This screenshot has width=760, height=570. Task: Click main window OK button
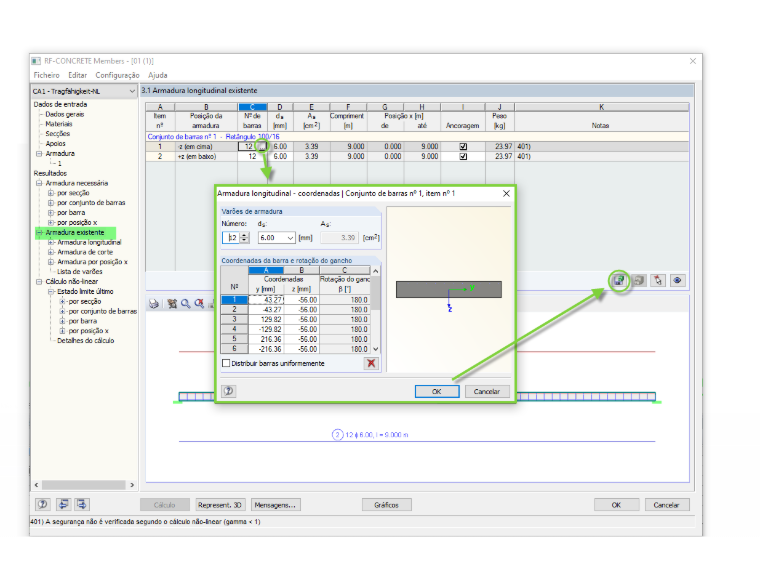tap(616, 505)
